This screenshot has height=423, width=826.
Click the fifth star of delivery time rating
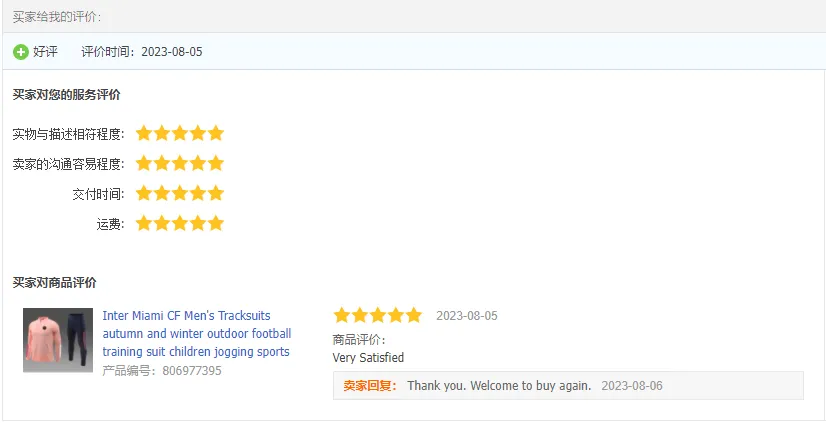coord(216,193)
